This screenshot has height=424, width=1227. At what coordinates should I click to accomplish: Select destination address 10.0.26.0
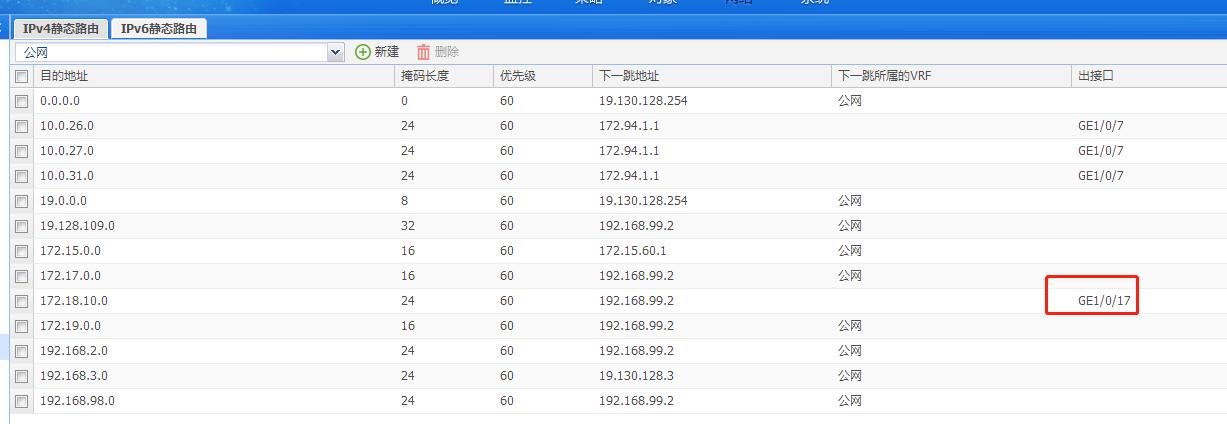click(67, 126)
